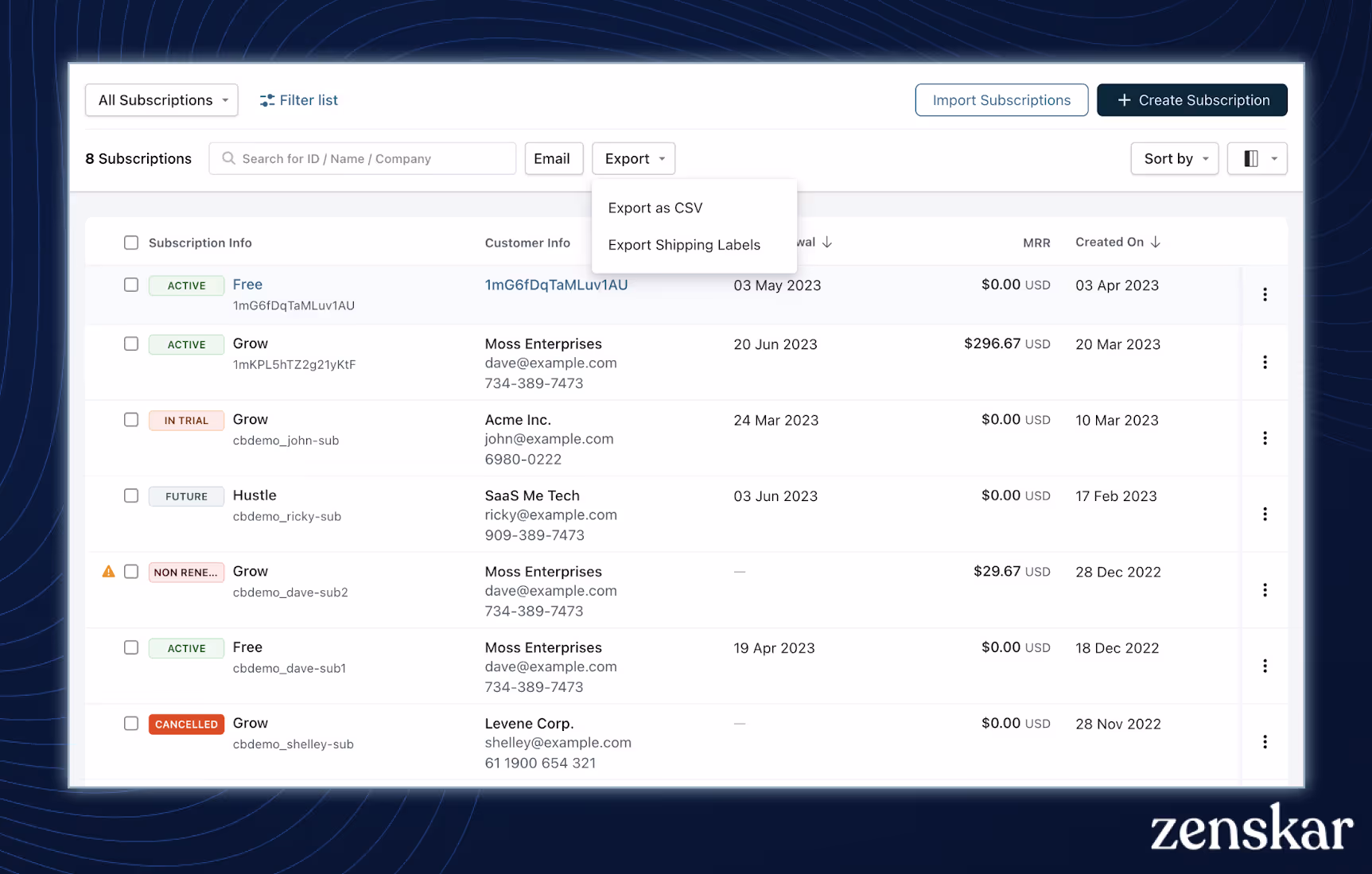Click the IN TRIAL status badge
Viewport: 1372px width, 874px height.
(x=186, y=420)
